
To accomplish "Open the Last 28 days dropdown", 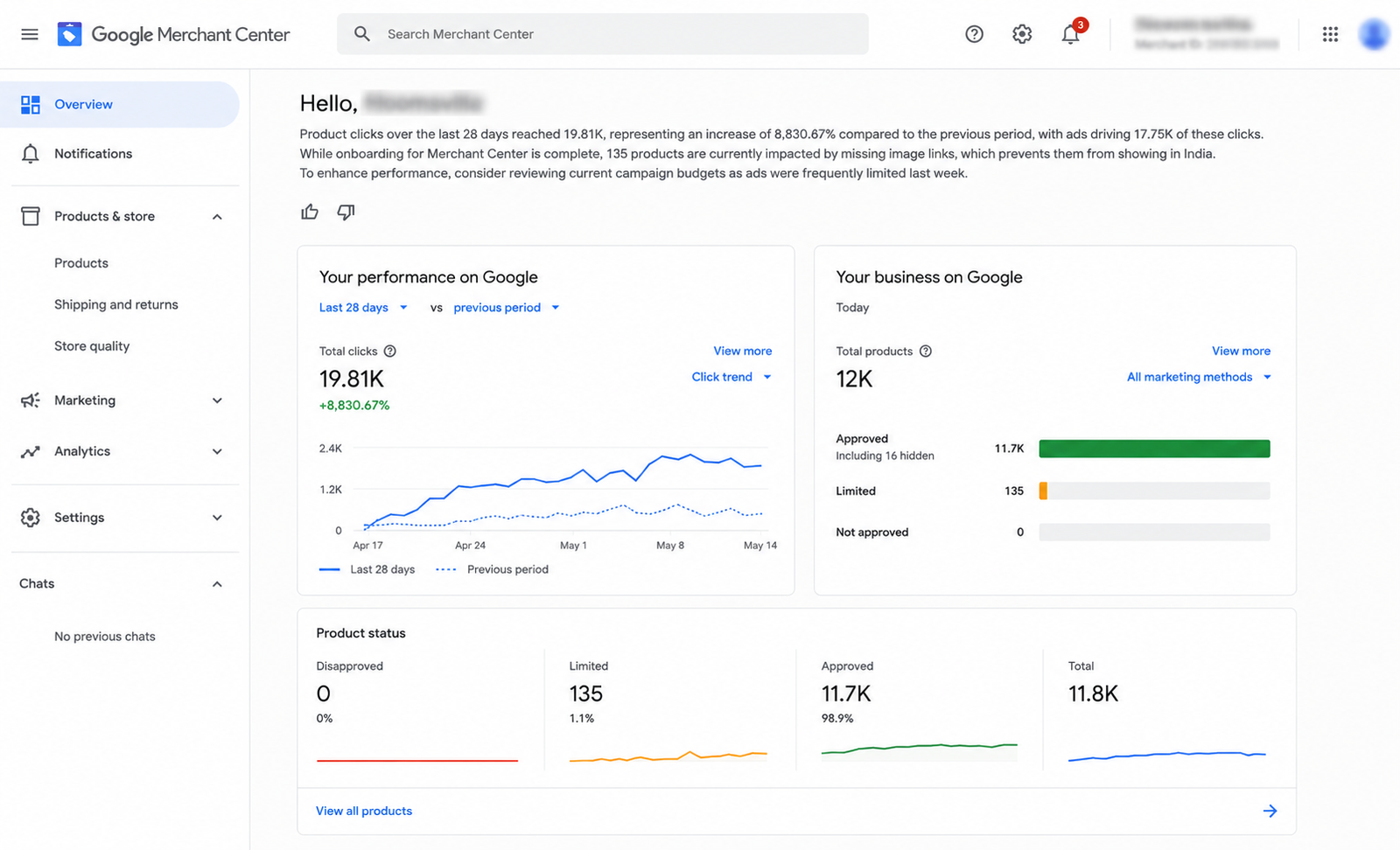I will (363, 308).
